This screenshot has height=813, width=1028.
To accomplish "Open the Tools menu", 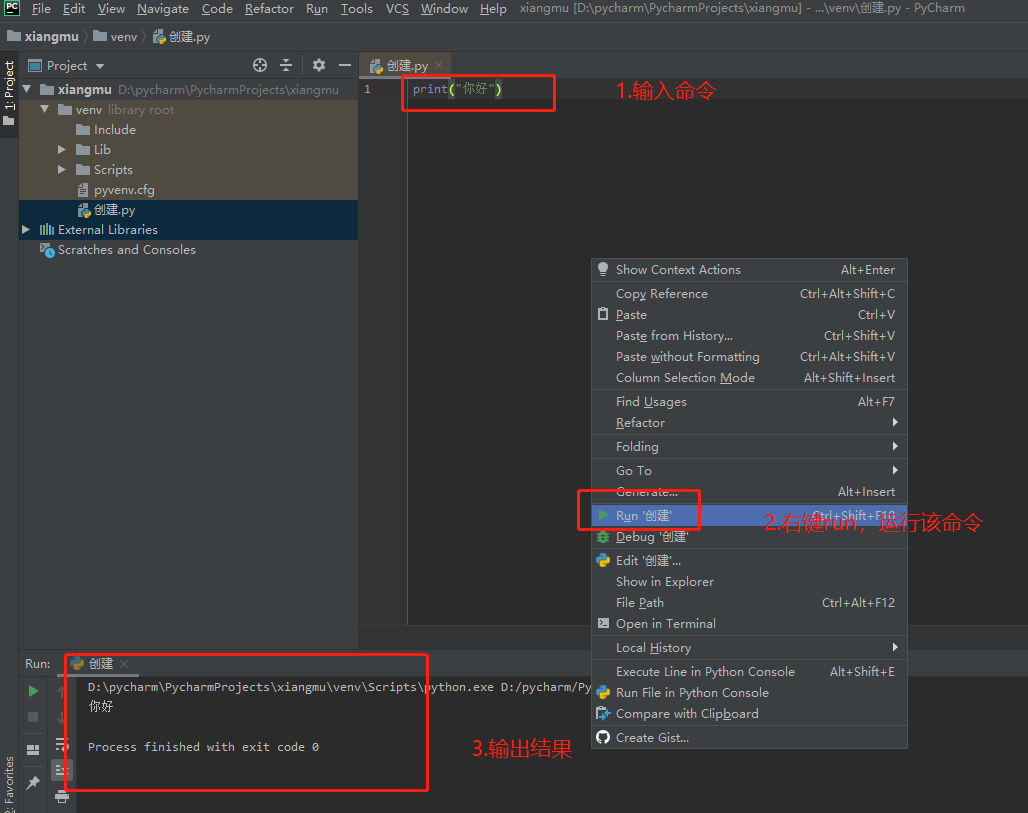I will click(356, 9).
